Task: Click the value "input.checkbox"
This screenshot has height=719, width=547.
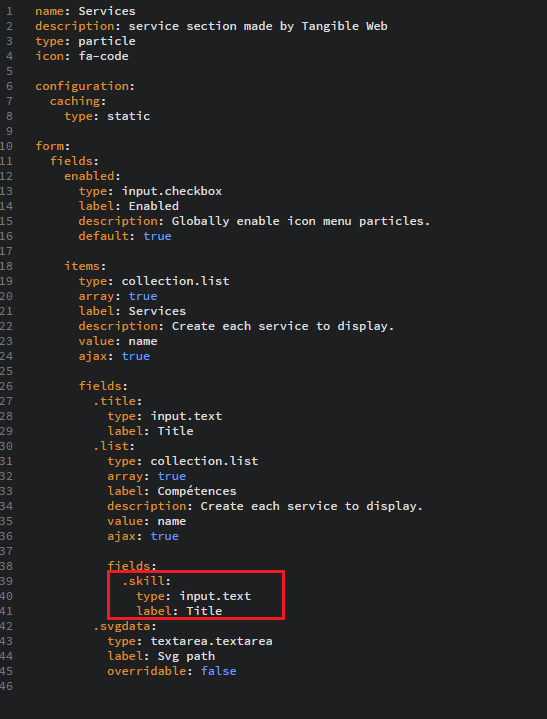Action: [x=171, y=191]
